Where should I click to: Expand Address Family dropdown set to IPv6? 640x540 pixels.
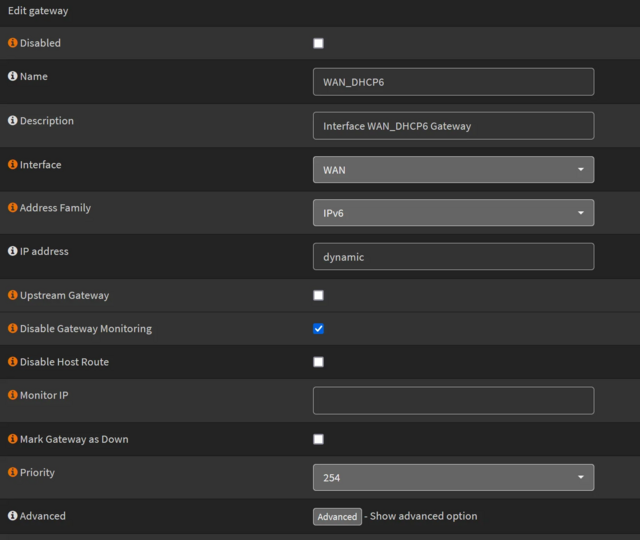(x=453, y=213)
